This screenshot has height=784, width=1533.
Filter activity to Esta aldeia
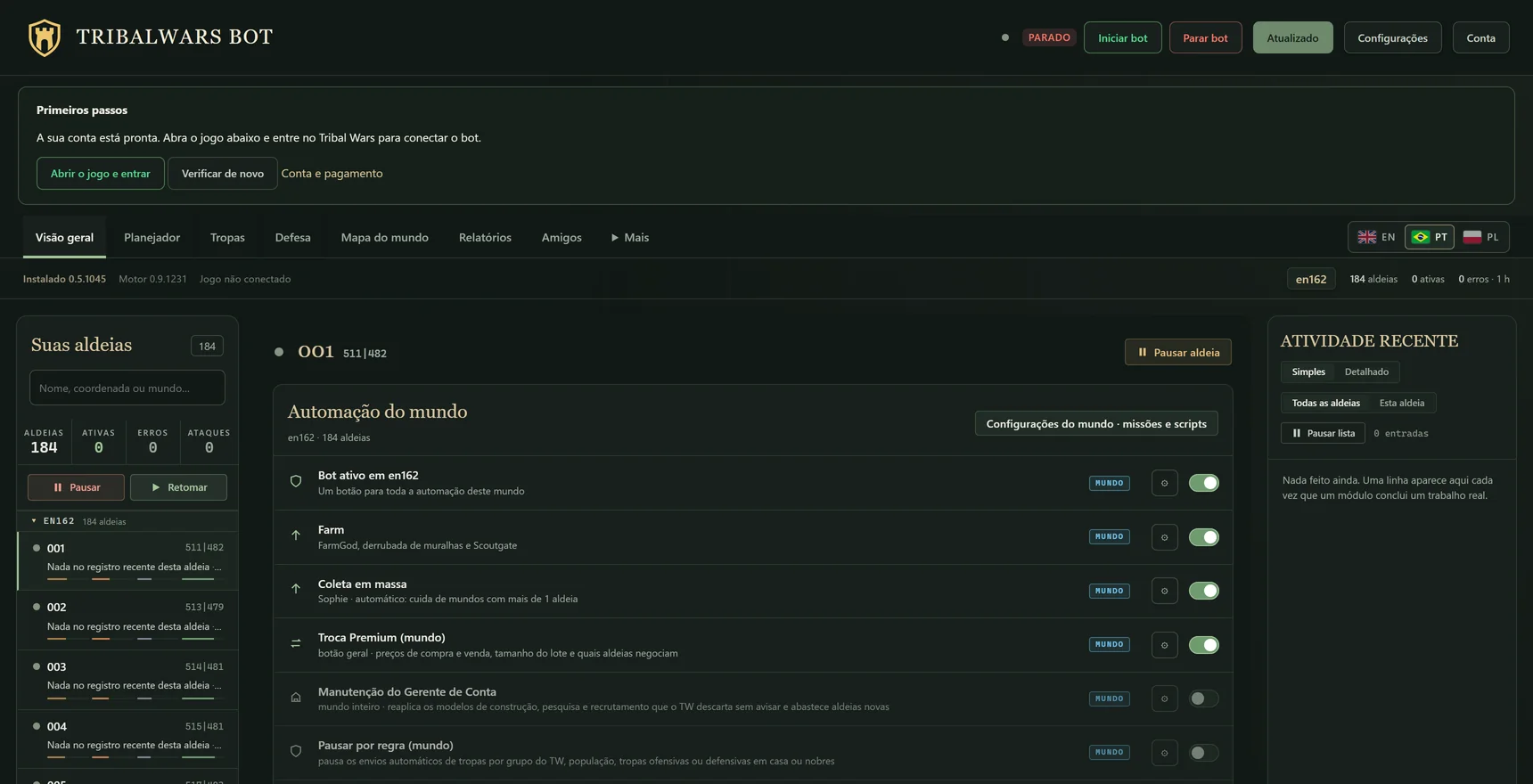(1401, 403)
